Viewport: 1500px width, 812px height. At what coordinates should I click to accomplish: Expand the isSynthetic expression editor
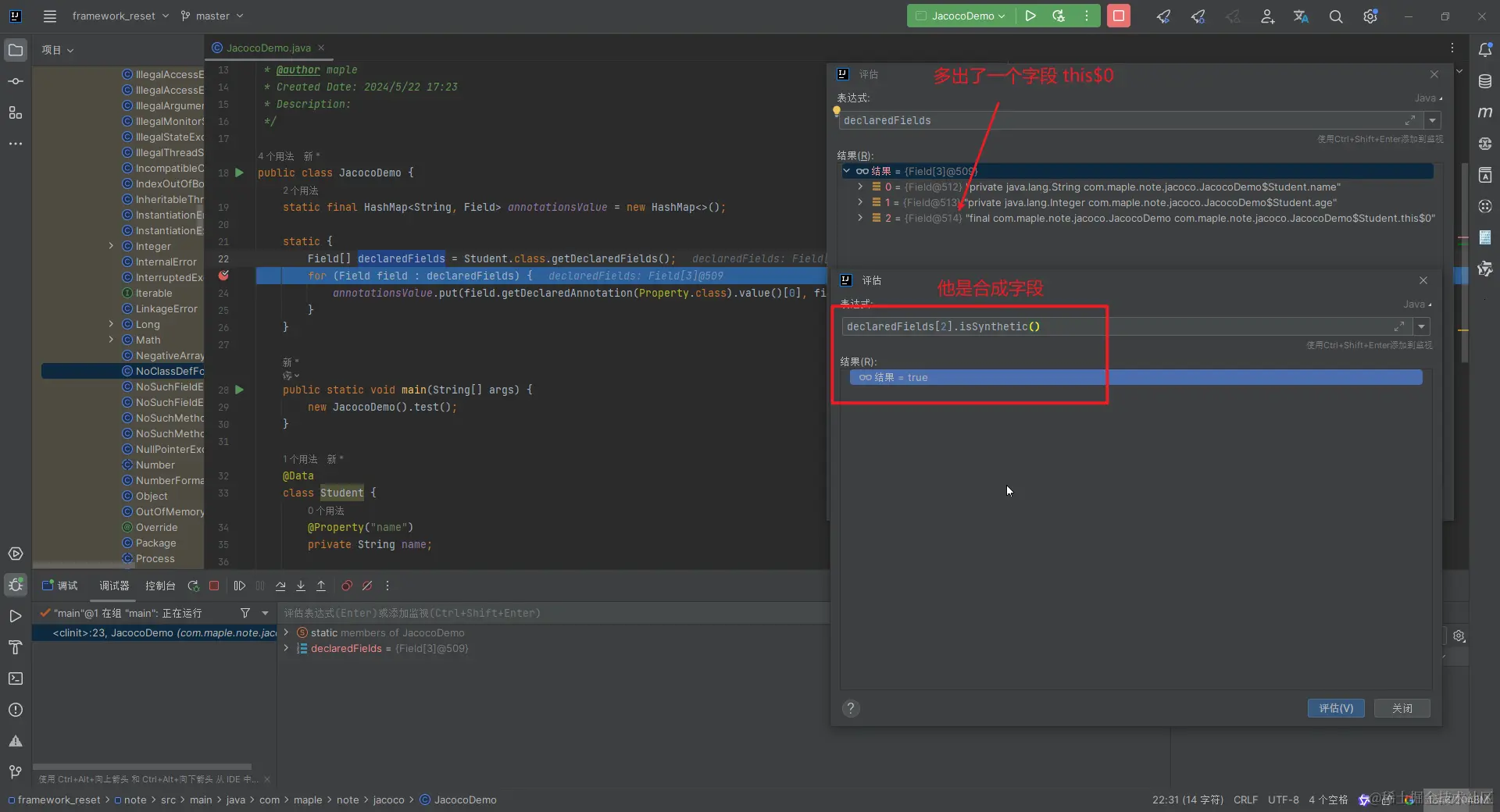1399,326
